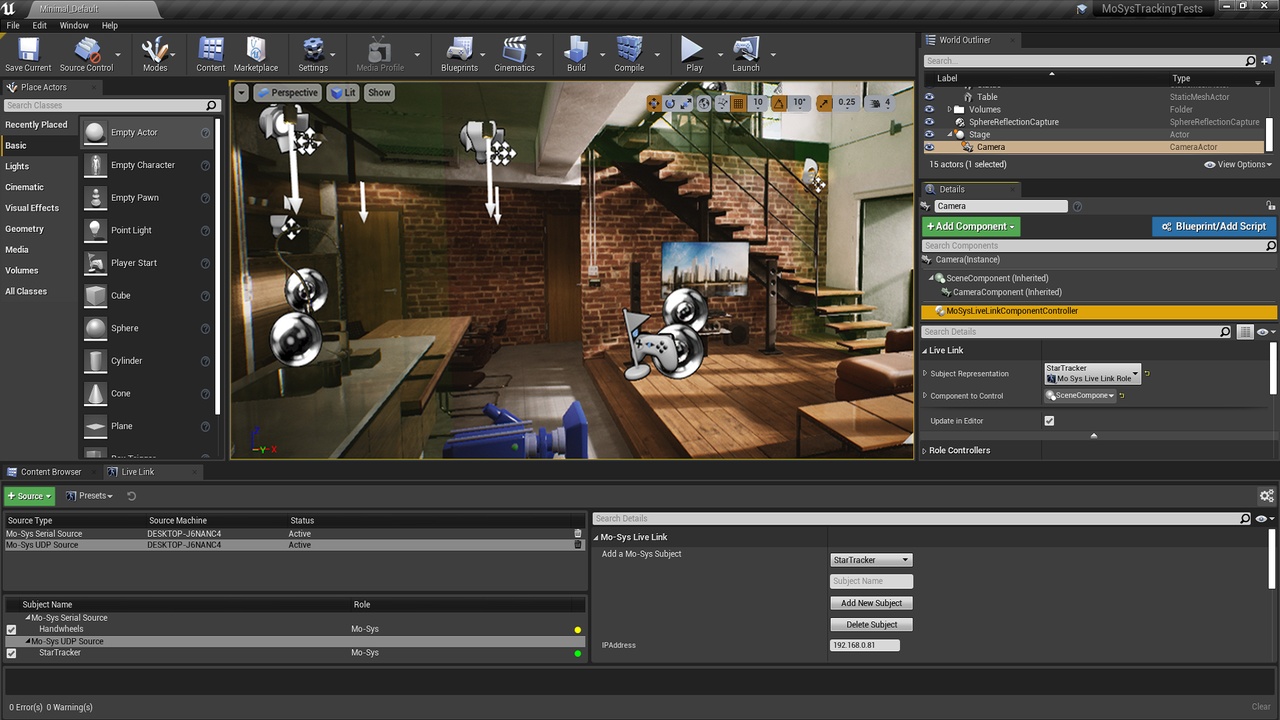Click the Launch toolbar icon

pyautogui.click(x=746, y=54)
